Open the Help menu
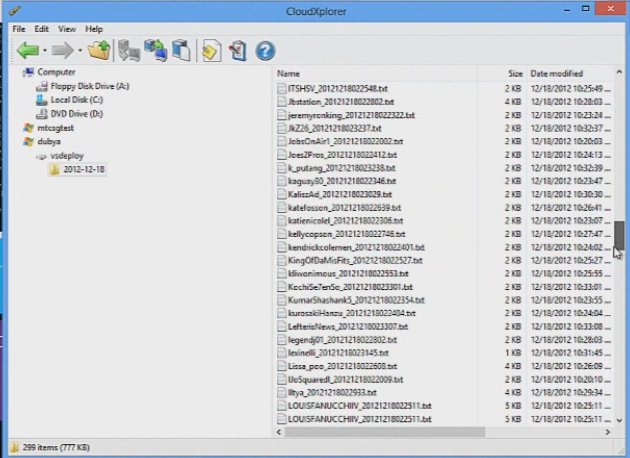 [94, 29]
